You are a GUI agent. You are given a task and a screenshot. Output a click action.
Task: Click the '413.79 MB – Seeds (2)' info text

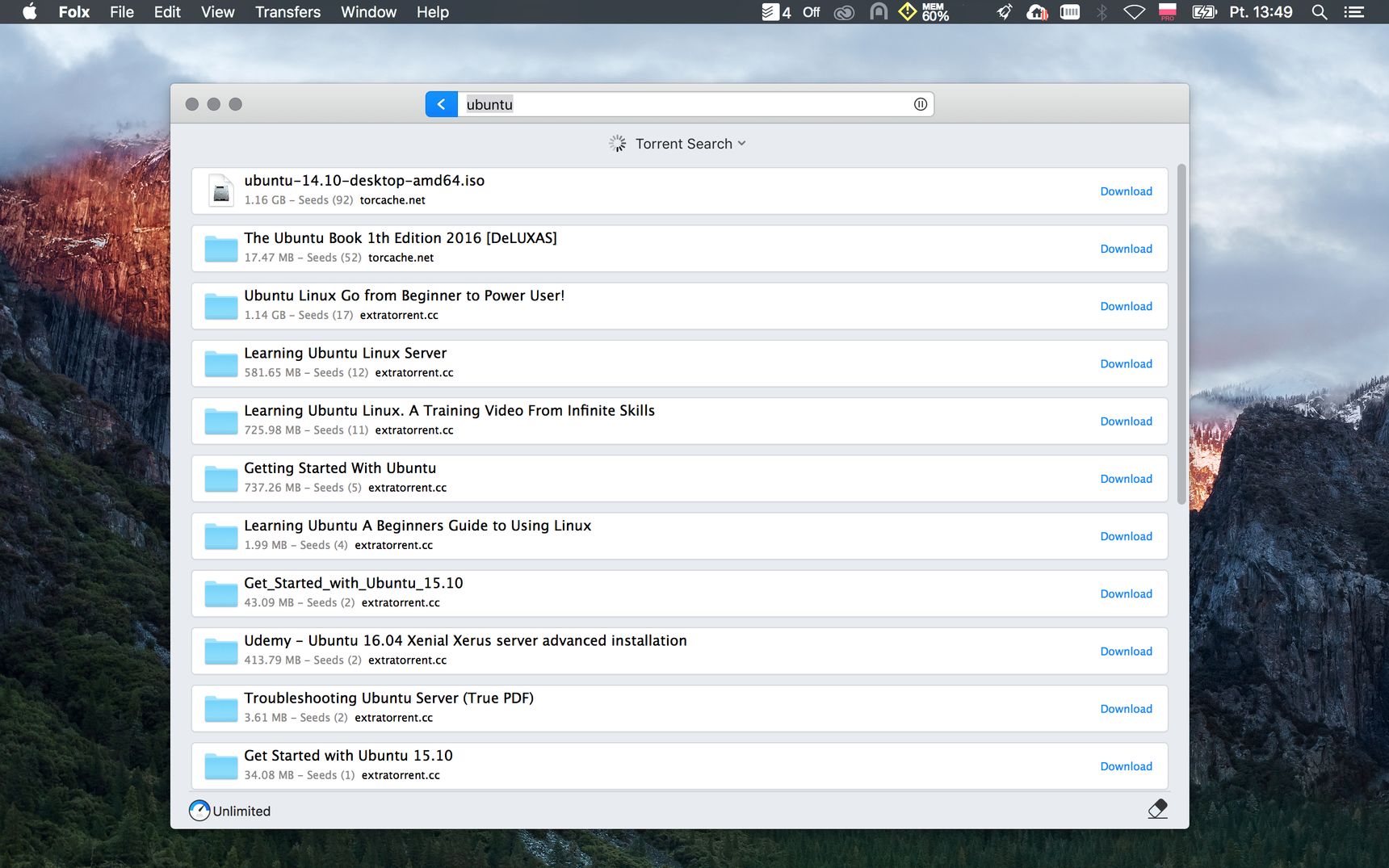(x=303, y=660)
